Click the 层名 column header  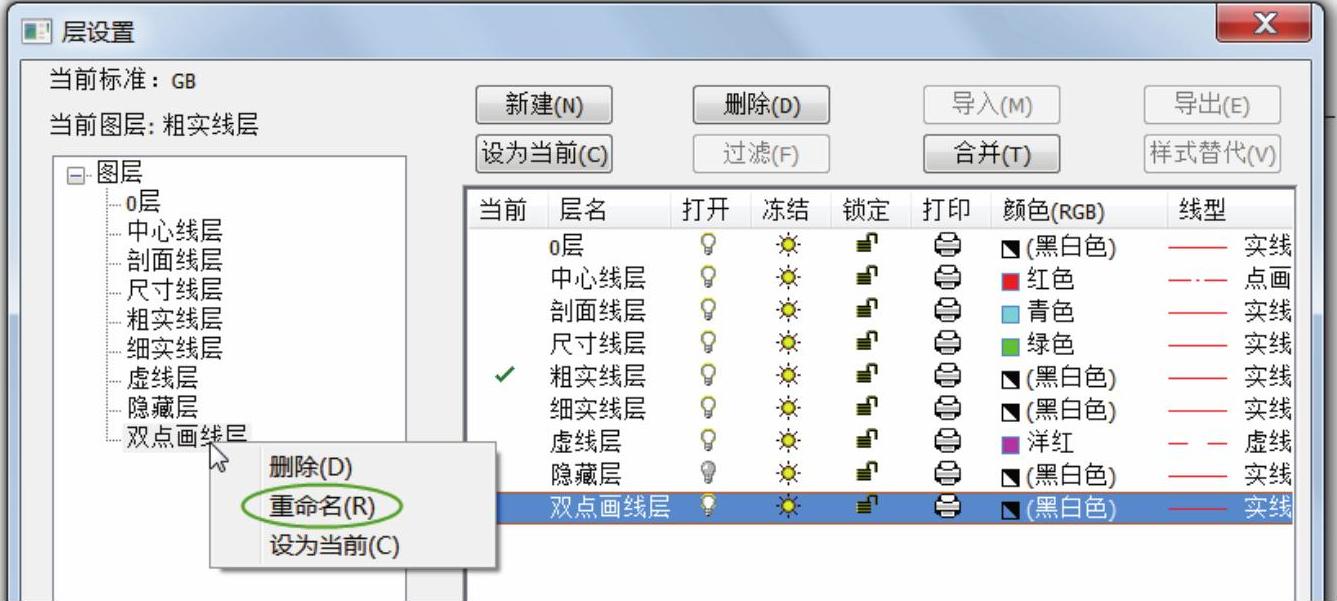609,211
